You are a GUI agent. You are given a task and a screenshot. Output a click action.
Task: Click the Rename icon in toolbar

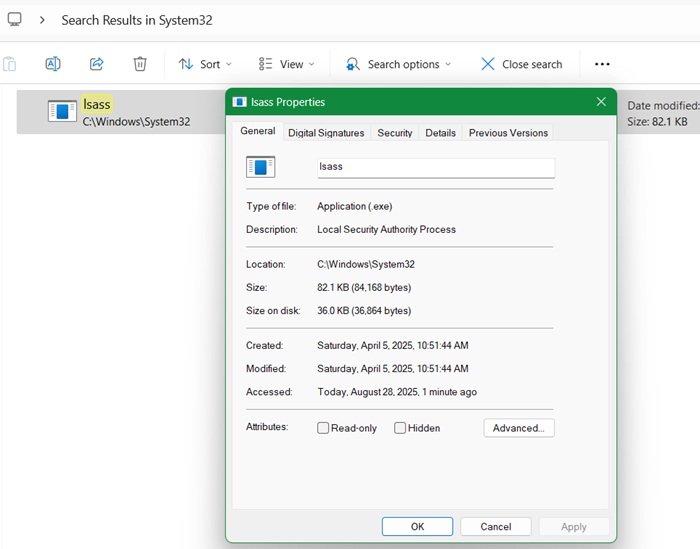[x=53, y=64]
